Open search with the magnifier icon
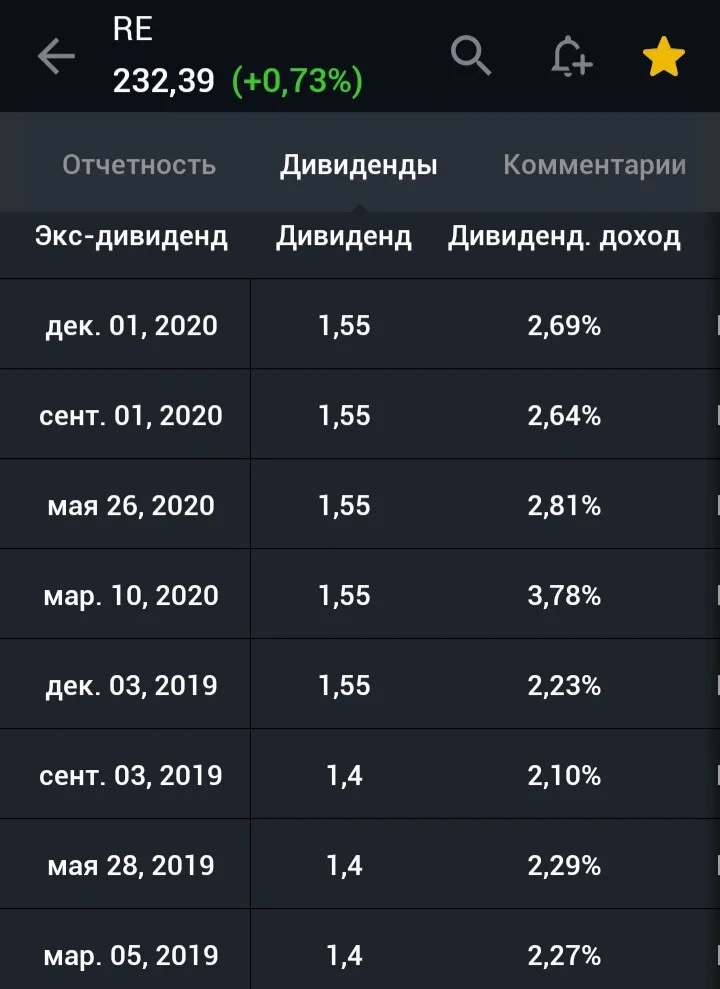 click(x=471, y=56)
